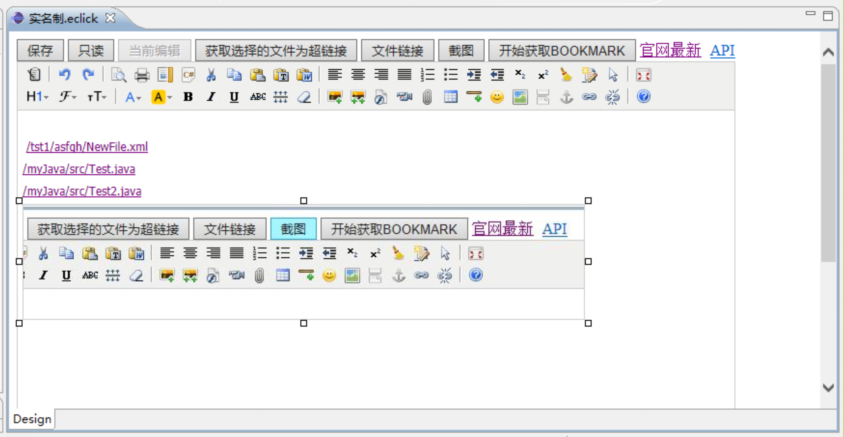Insert multiple images from top toolbar

[x=358, y=97]
